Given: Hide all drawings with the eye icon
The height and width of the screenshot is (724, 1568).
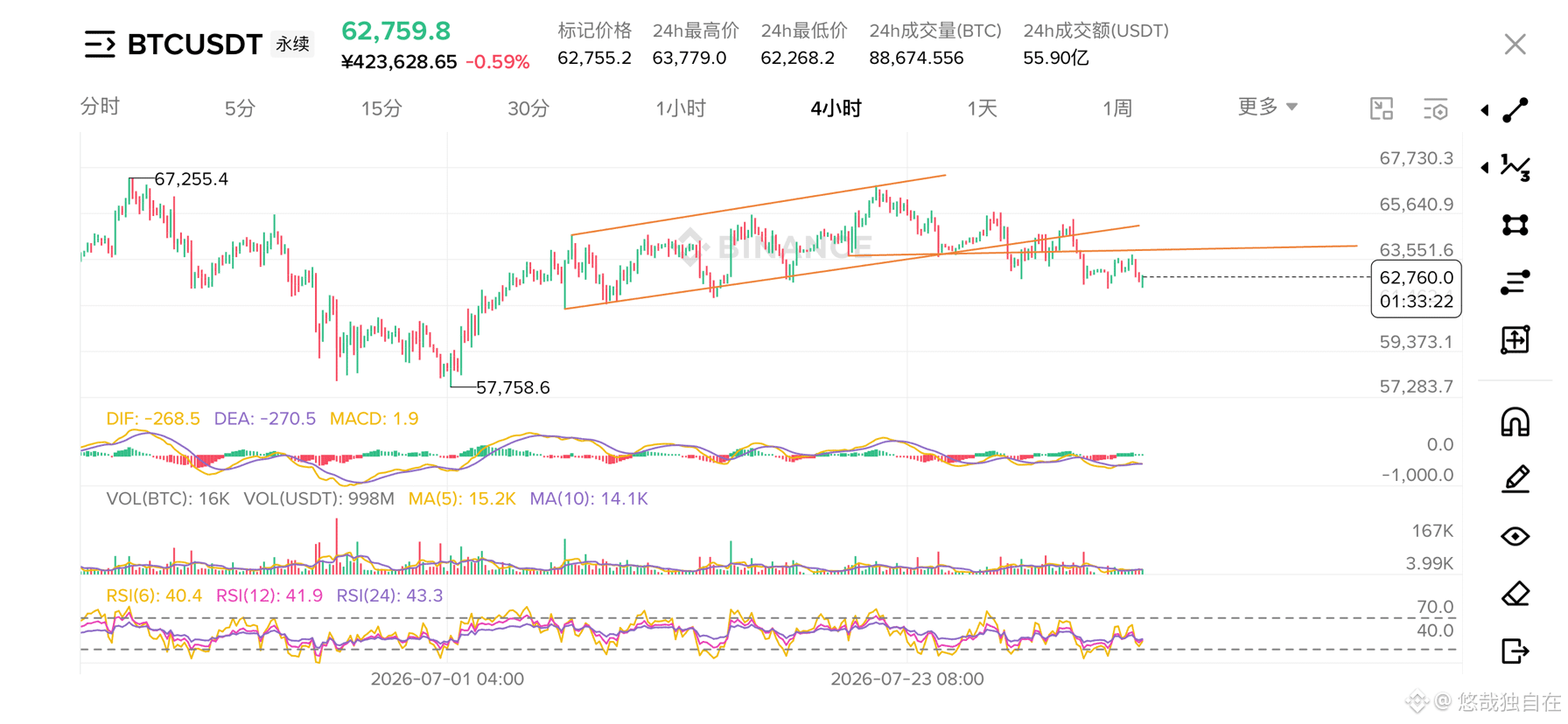Looking at the screenshot, I should click(1515, 536).
